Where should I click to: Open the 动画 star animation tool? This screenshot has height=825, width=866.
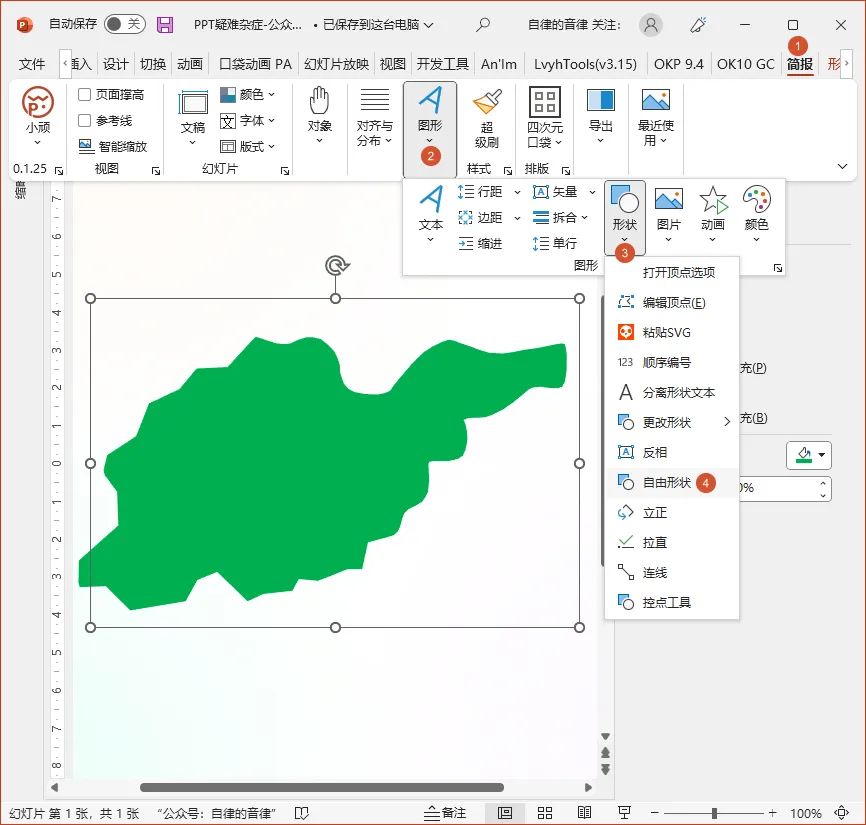tap(712, 214)
